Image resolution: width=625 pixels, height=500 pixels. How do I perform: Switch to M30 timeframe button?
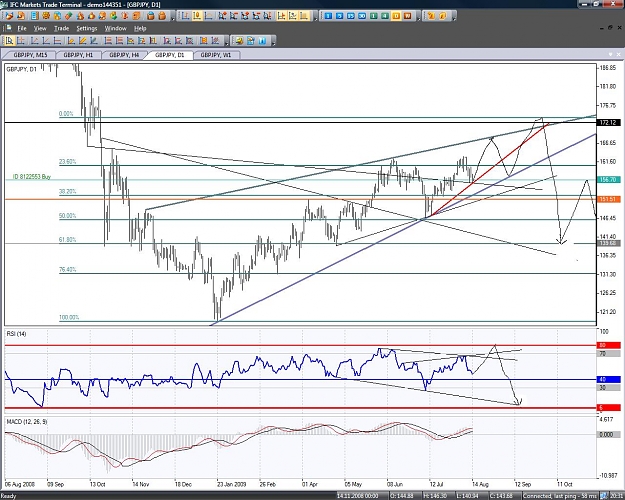pyautogui.click(x=362, y=16)
